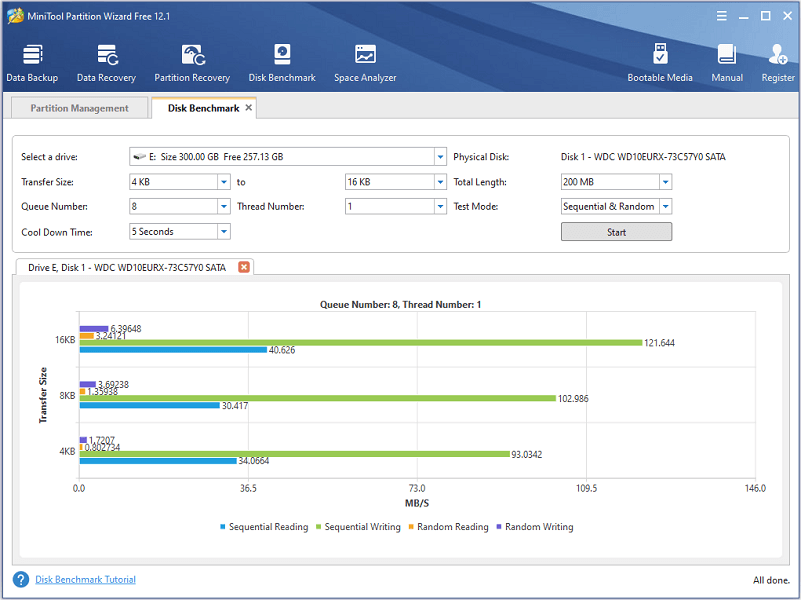Click the chart title 'Queue Number: 8, Thread Number: 1'
This screenshot has height=600, width=801.
click(400, 305)
